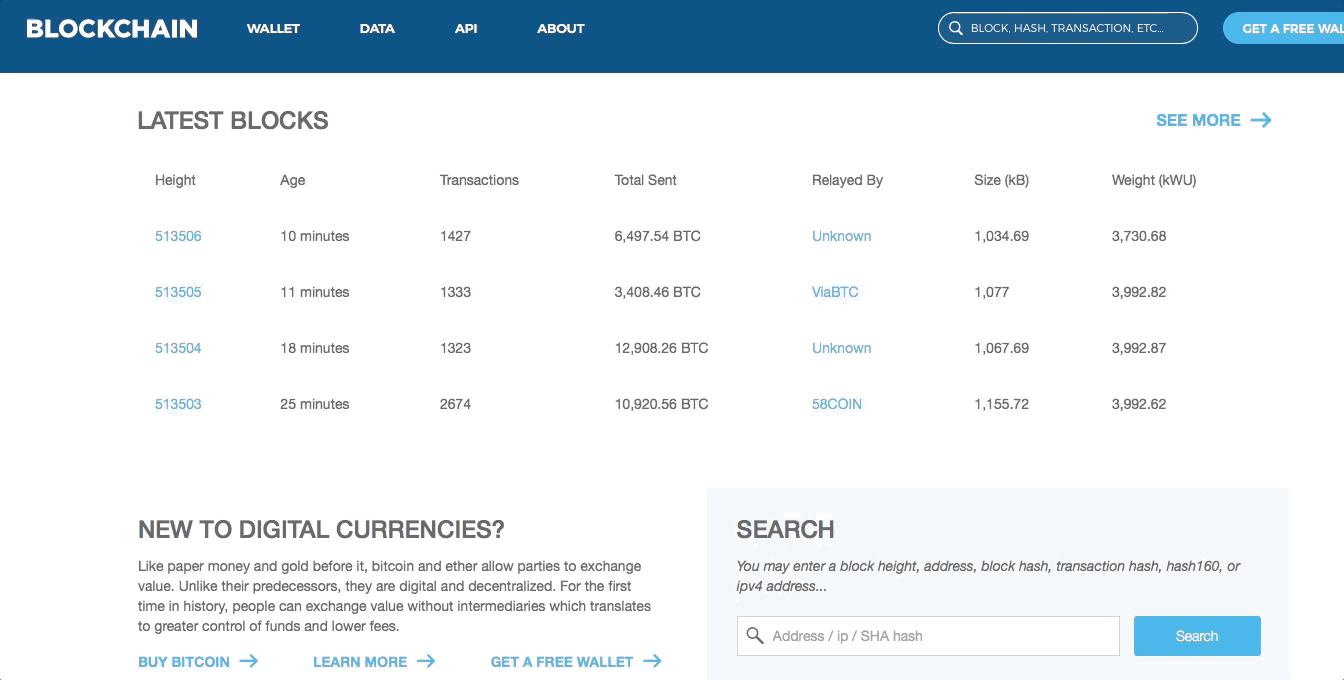Focus the Address / ip / SHA hash field
The image size is (1344, 680).
point(928,636)
